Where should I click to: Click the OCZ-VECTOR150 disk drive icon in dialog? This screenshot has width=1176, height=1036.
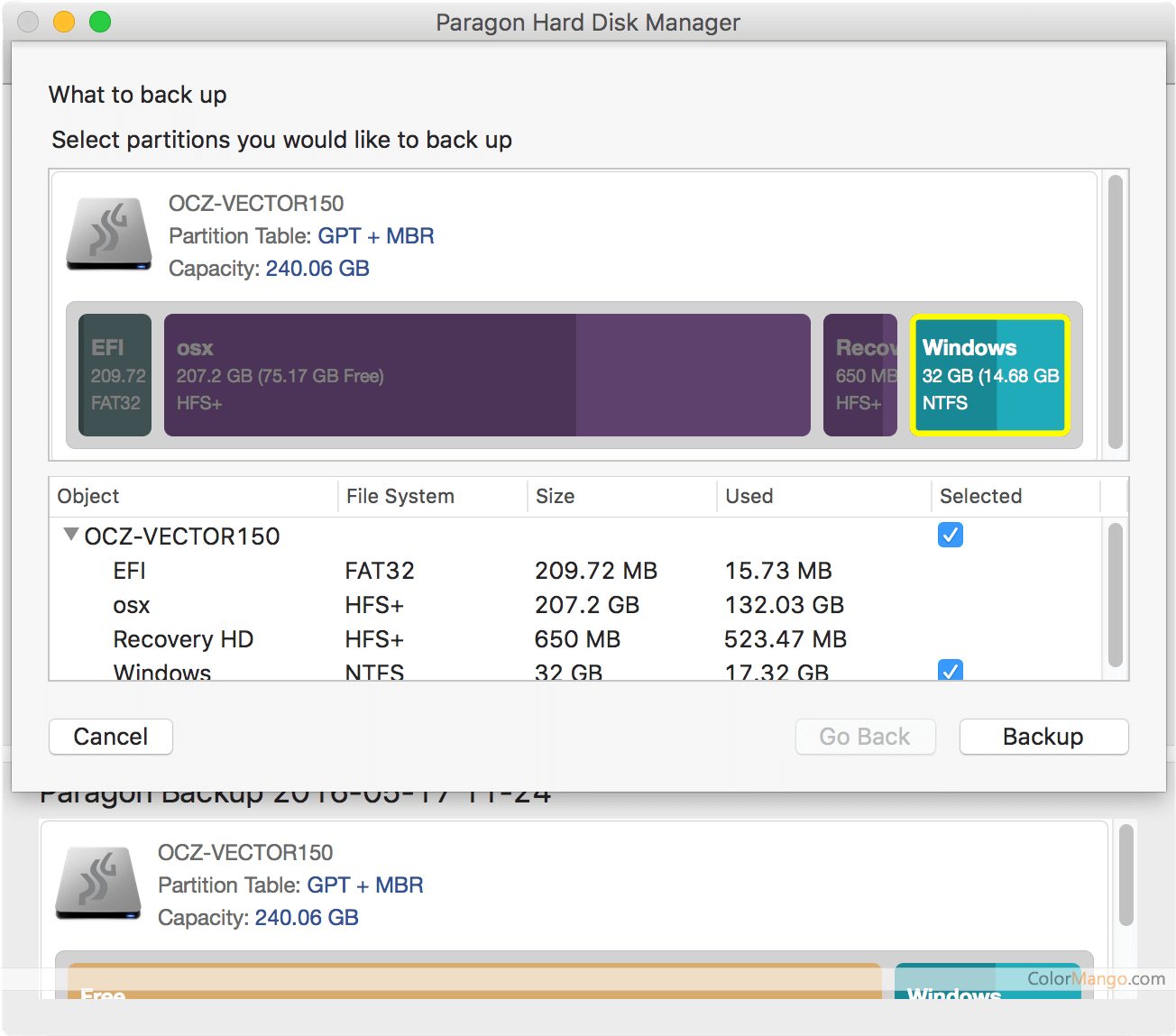(x=109, y=234)
